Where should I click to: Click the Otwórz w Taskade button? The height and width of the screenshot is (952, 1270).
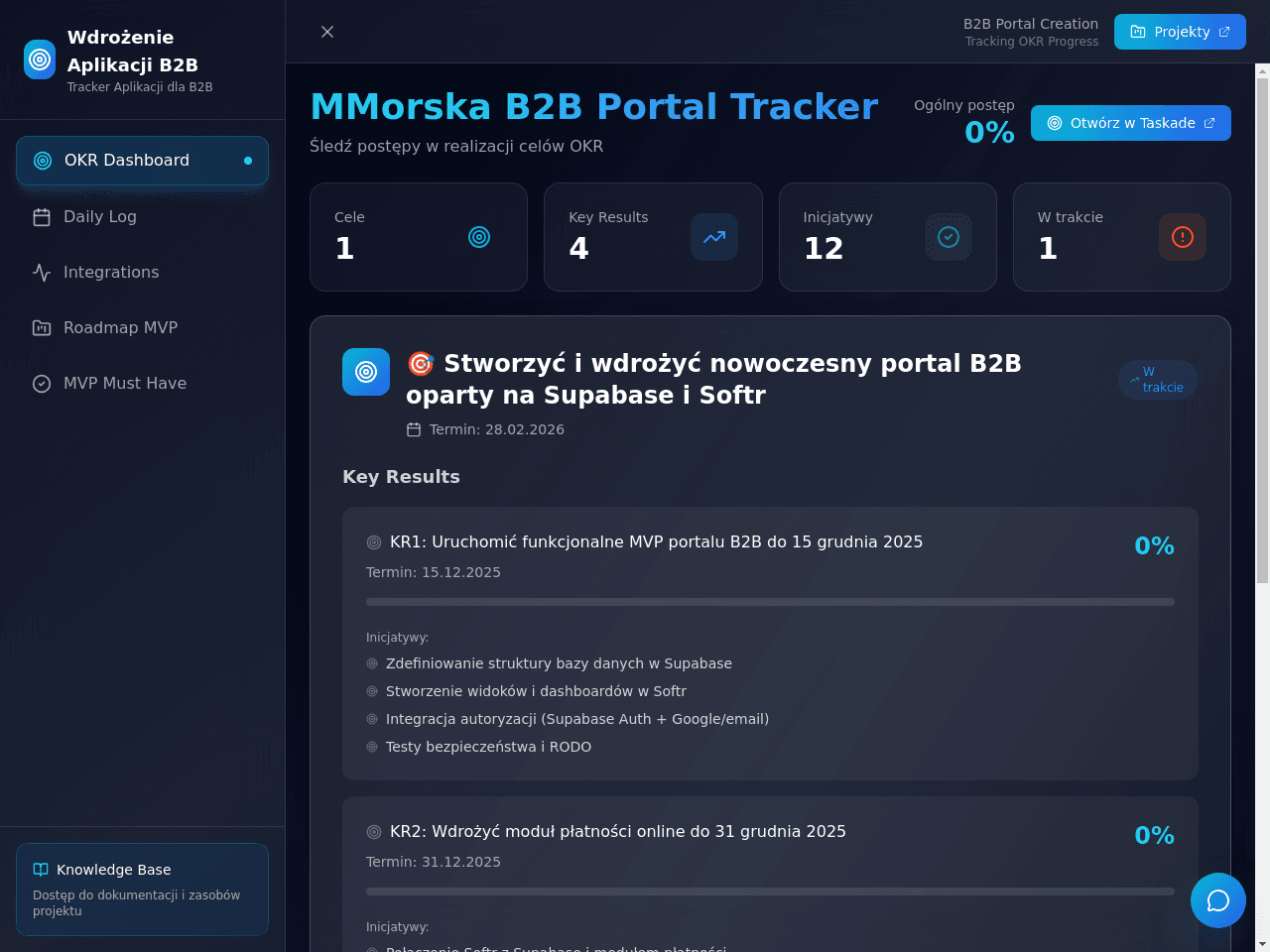[x=1131, y=123]
